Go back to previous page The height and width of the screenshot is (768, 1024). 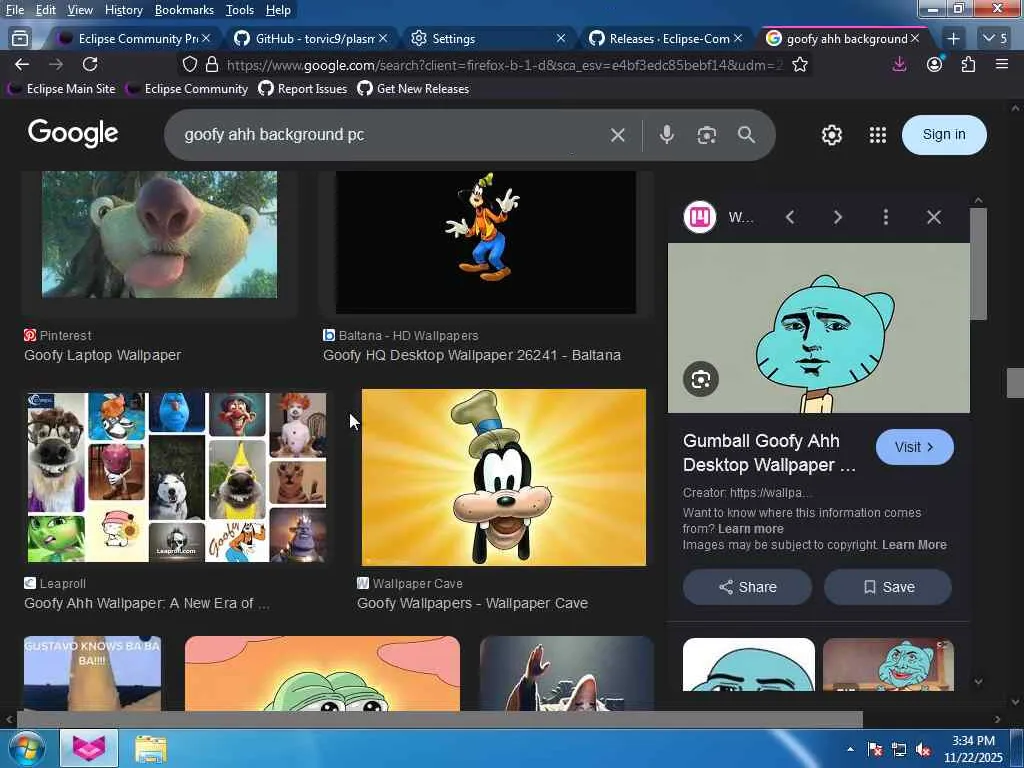tap(22, 64)
